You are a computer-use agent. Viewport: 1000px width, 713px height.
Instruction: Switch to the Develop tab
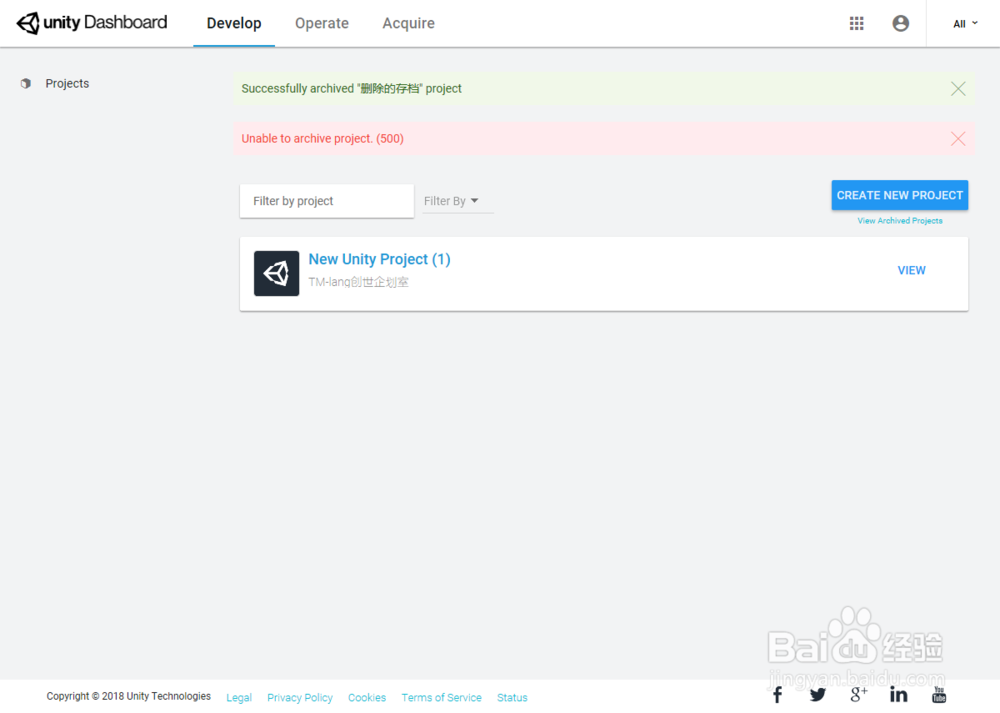234,24
